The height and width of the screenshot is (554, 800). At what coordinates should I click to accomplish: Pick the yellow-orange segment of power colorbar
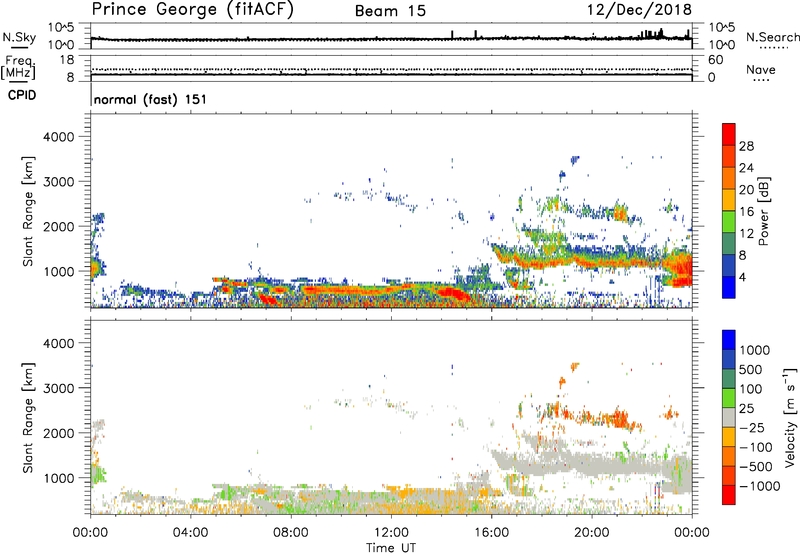(729, 199)
